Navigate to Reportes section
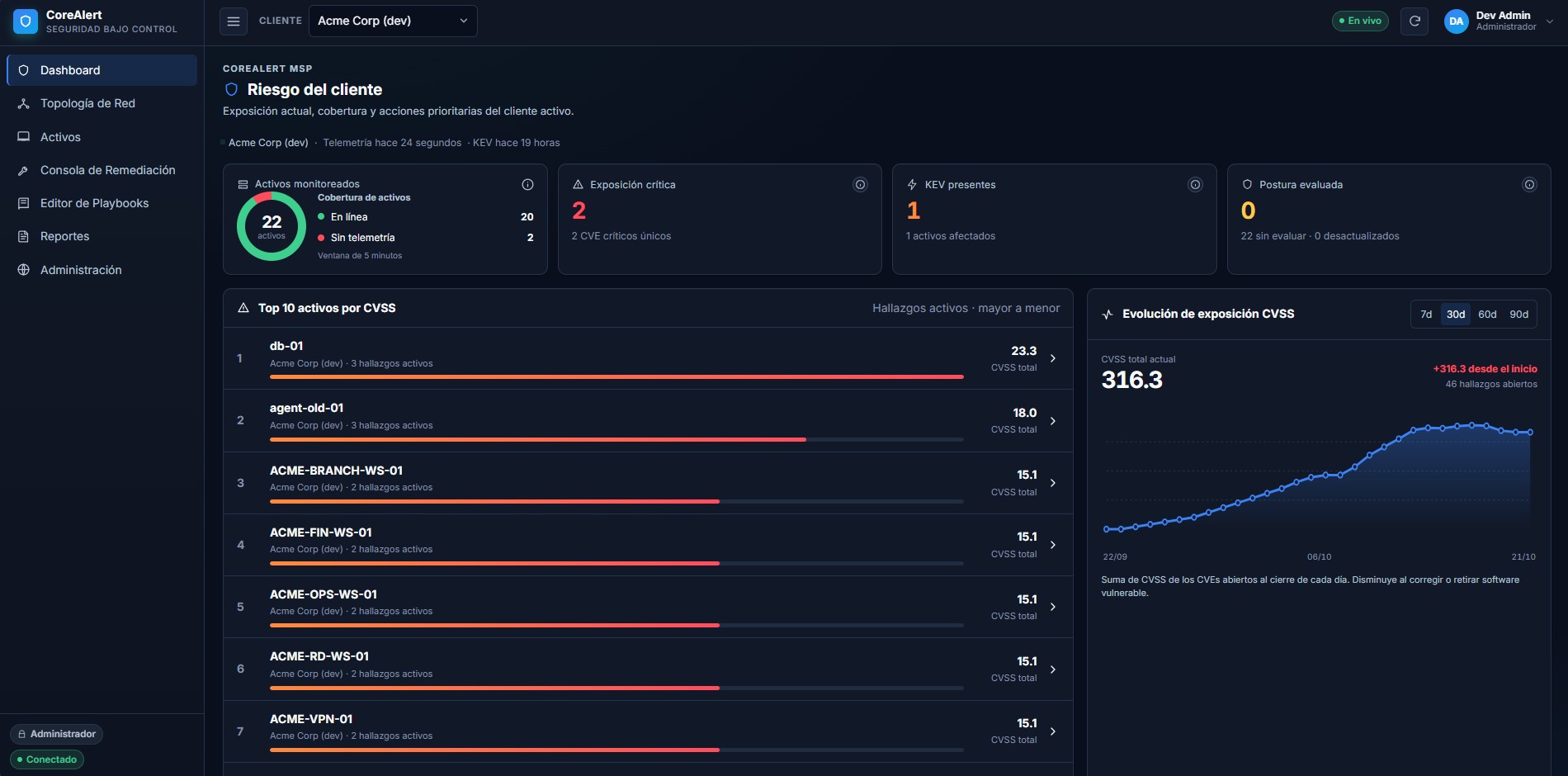Viewport: 1568px width, 776px height. coord(102,237)
